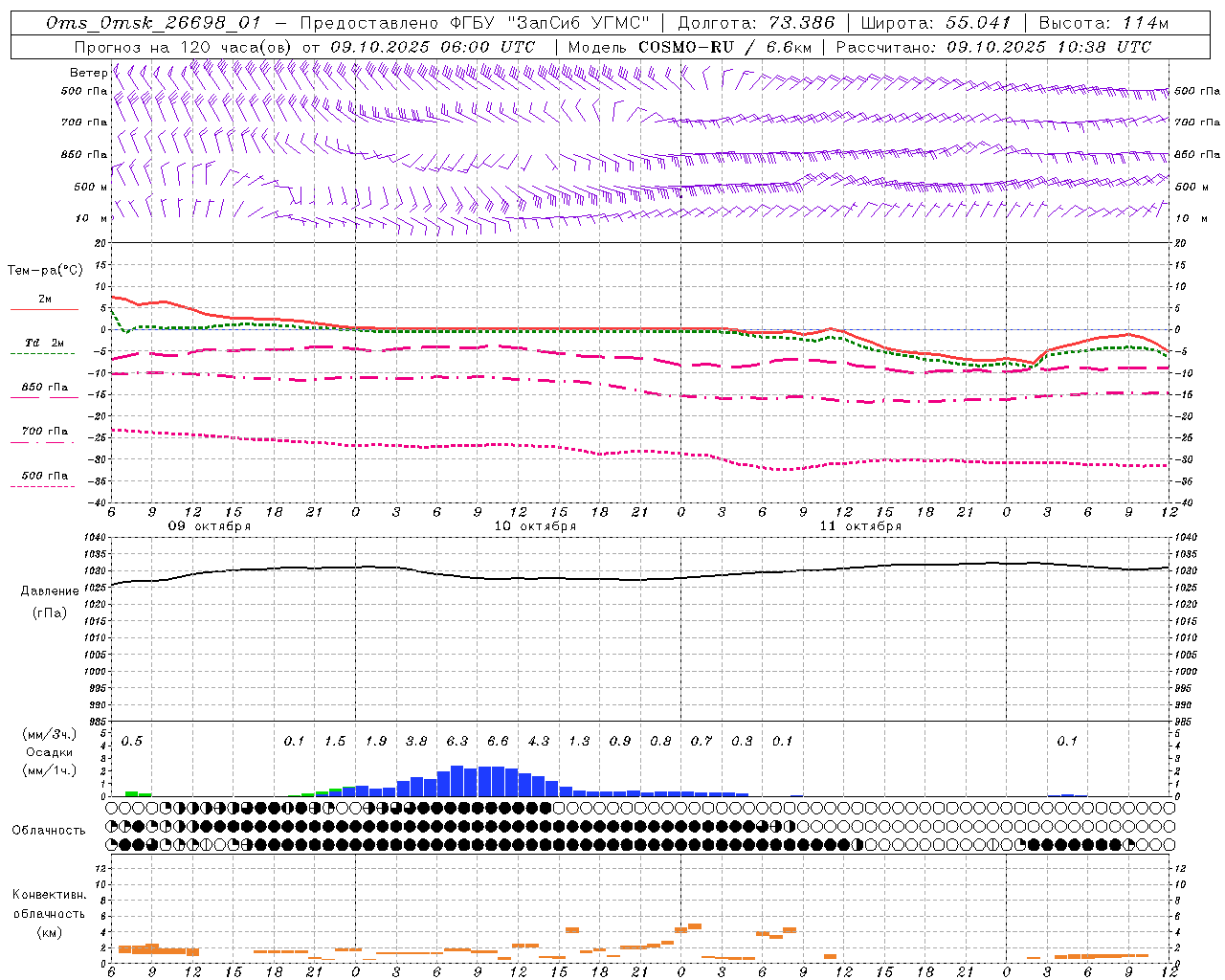This screenshot has height=980, width=1225.
Task: Click the precipitation value "0.7"
Action: pyautogui.click(x=702, y=742)
